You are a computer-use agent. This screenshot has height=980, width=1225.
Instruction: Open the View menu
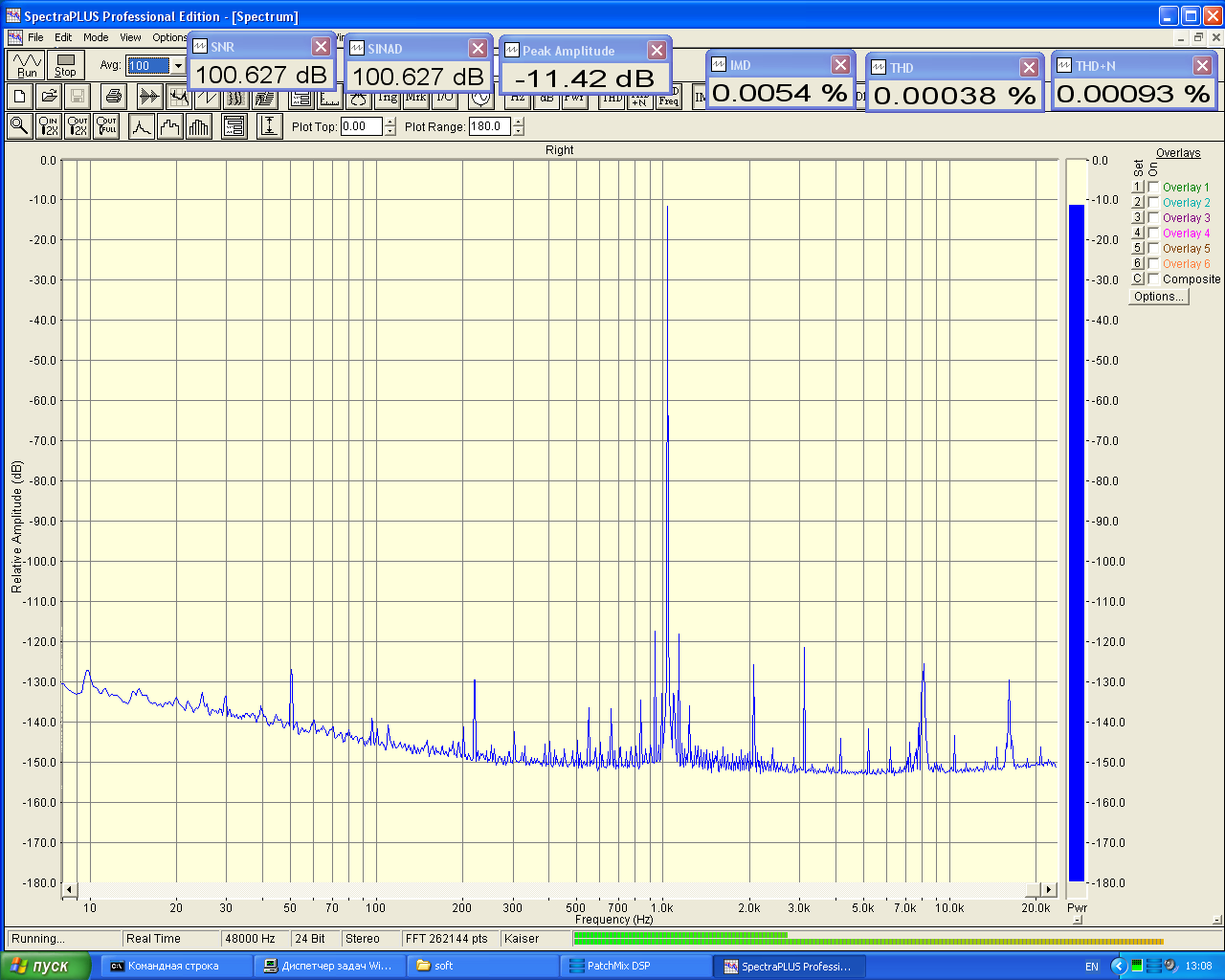pos(130,37)
